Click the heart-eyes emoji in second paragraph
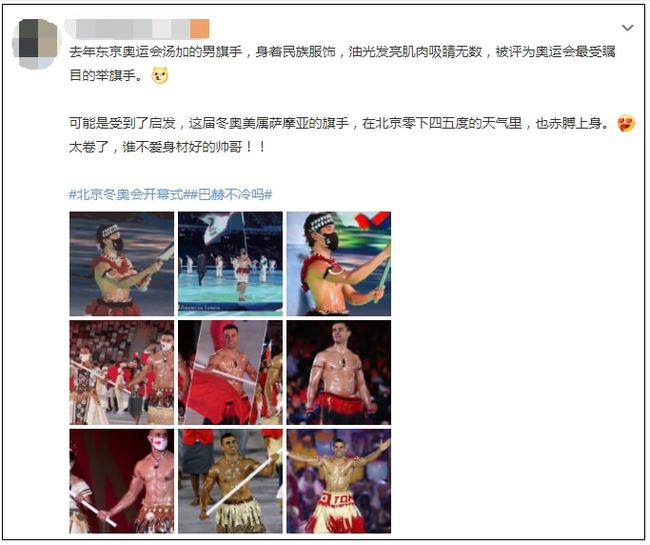Image resolution: width=650 pixels, height=545 pixels. [626, 124]
